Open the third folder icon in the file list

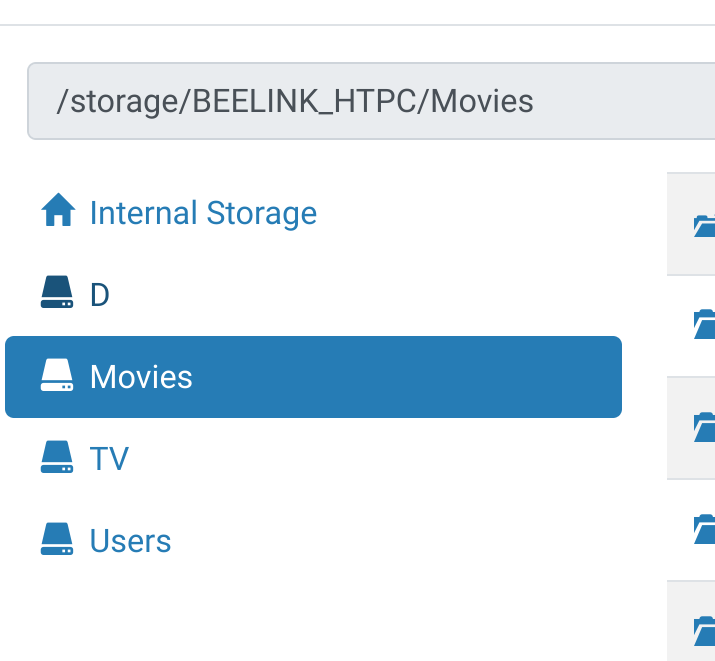[705, 426]
